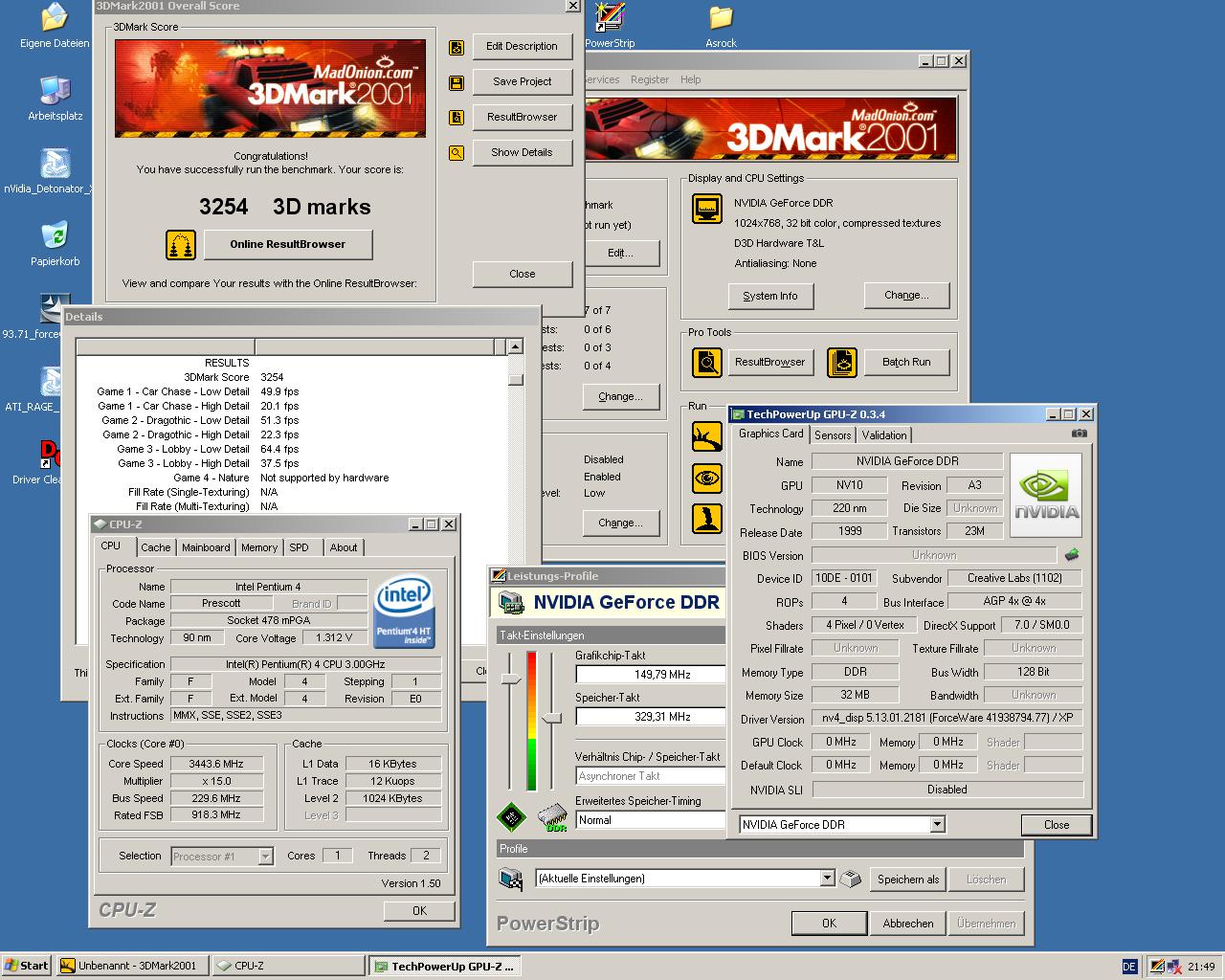Click the Save Project button
1225x980 pixels.
point(523,82)
